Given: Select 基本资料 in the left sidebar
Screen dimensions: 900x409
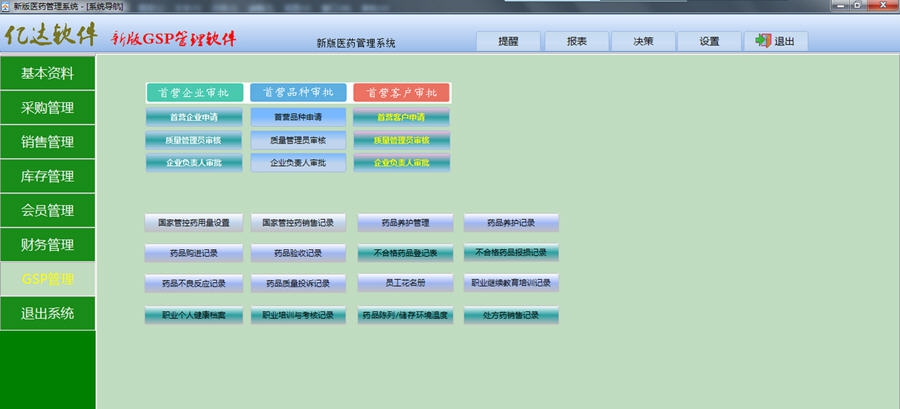Looking at the screenshot, I should (x=48, y=73).
